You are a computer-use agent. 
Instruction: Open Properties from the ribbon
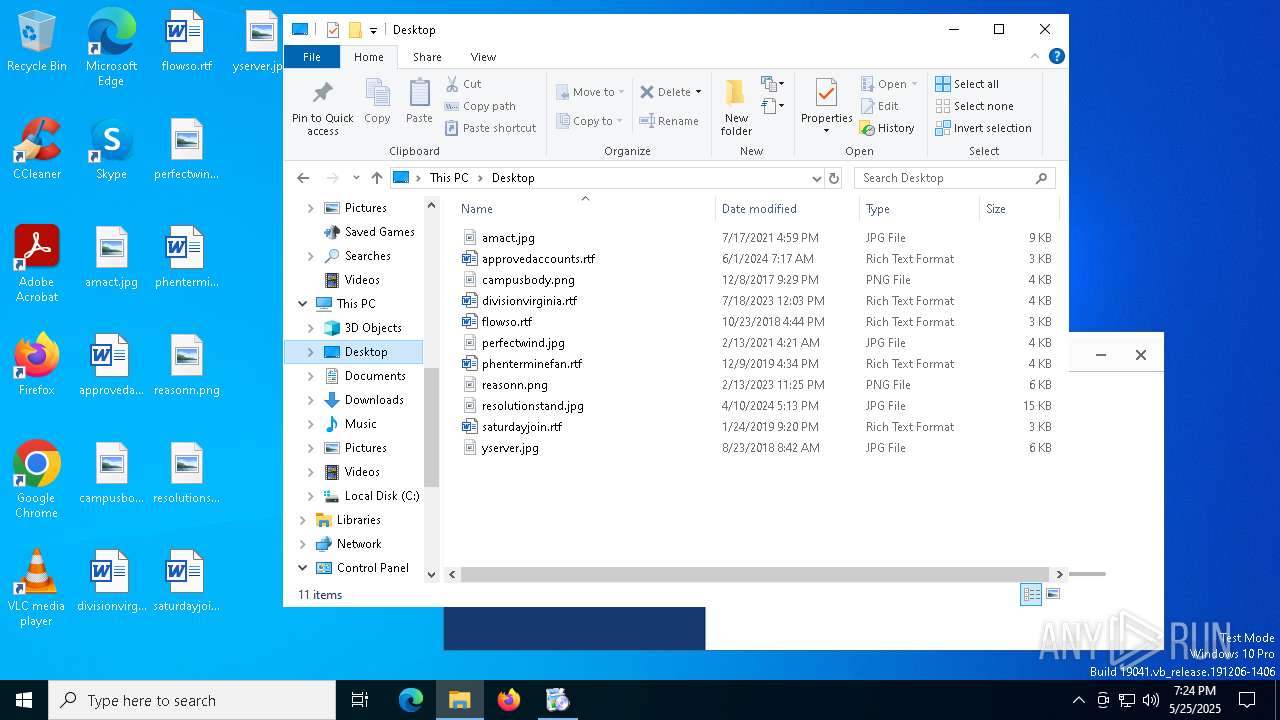[x=826, y=106]
